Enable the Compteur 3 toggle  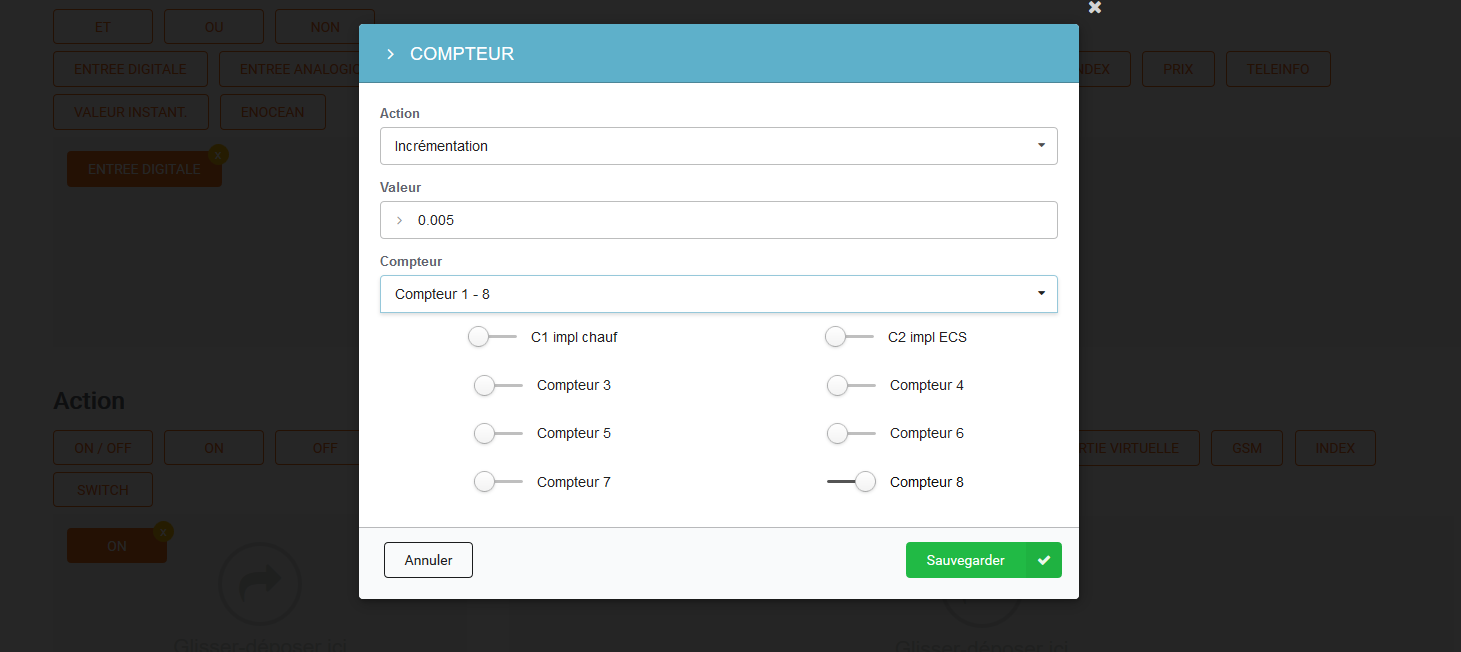coord(498,385)
